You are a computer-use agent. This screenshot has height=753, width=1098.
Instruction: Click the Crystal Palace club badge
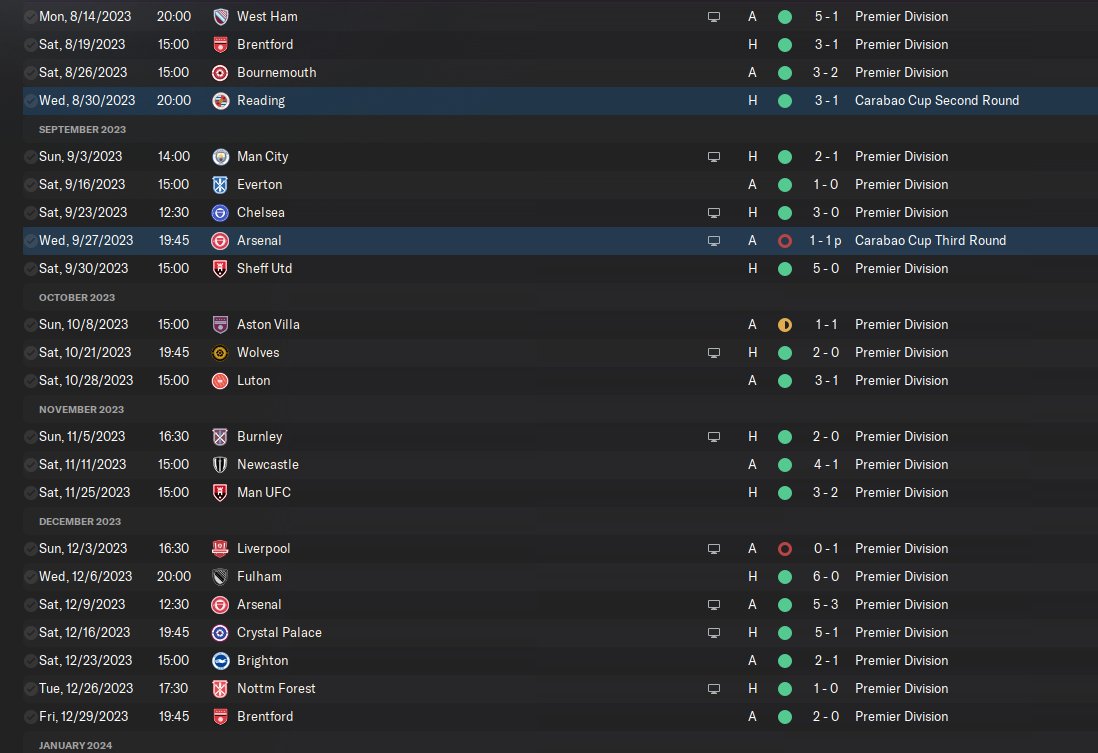point(220,633)
